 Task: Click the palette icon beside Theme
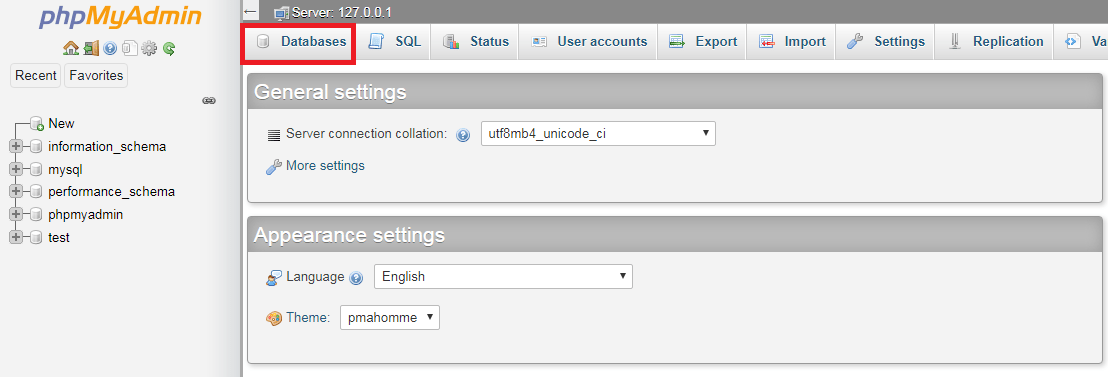pos(273,318)
